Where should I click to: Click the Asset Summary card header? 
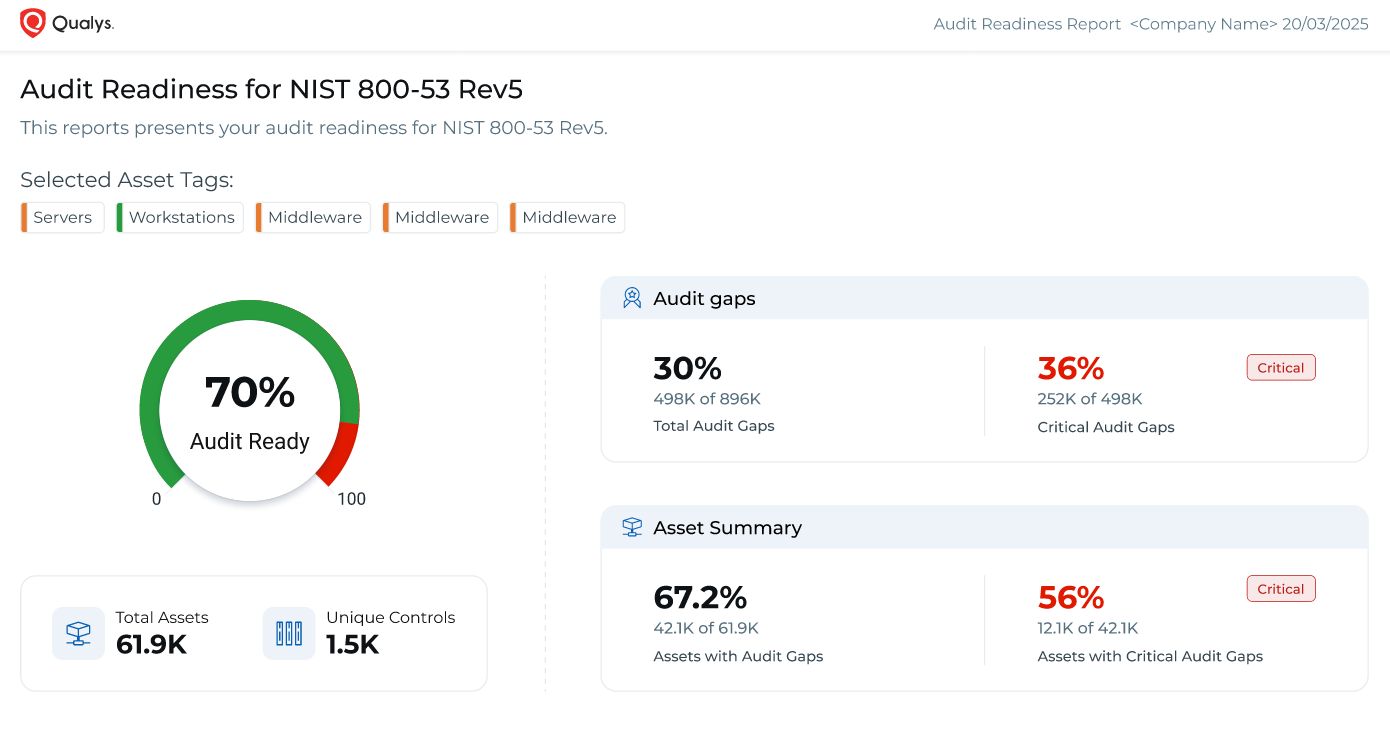coord(984,527)
